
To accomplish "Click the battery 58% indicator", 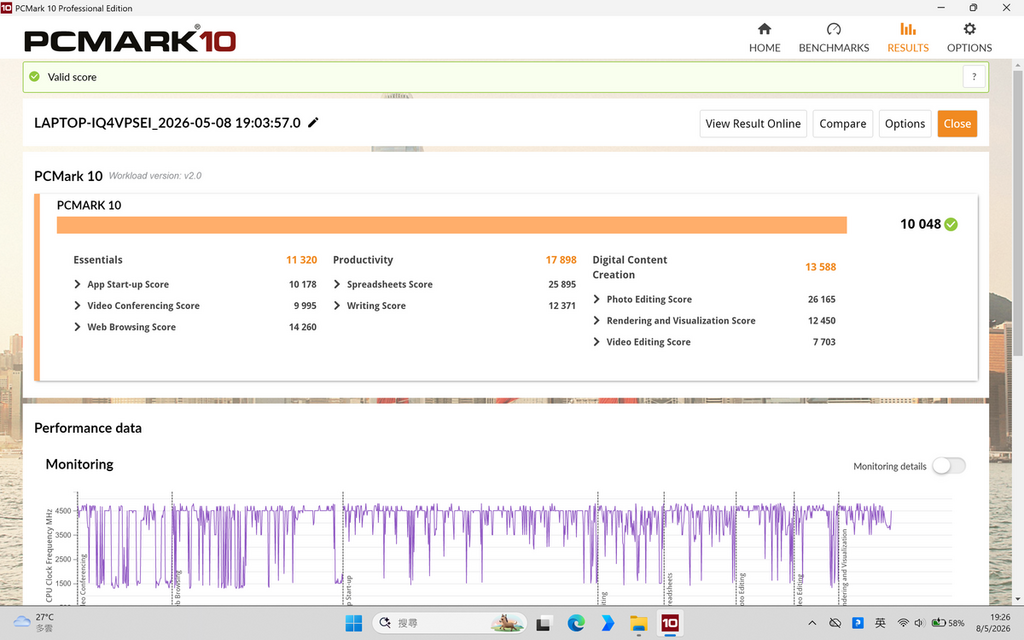I will tap(948, 623).
